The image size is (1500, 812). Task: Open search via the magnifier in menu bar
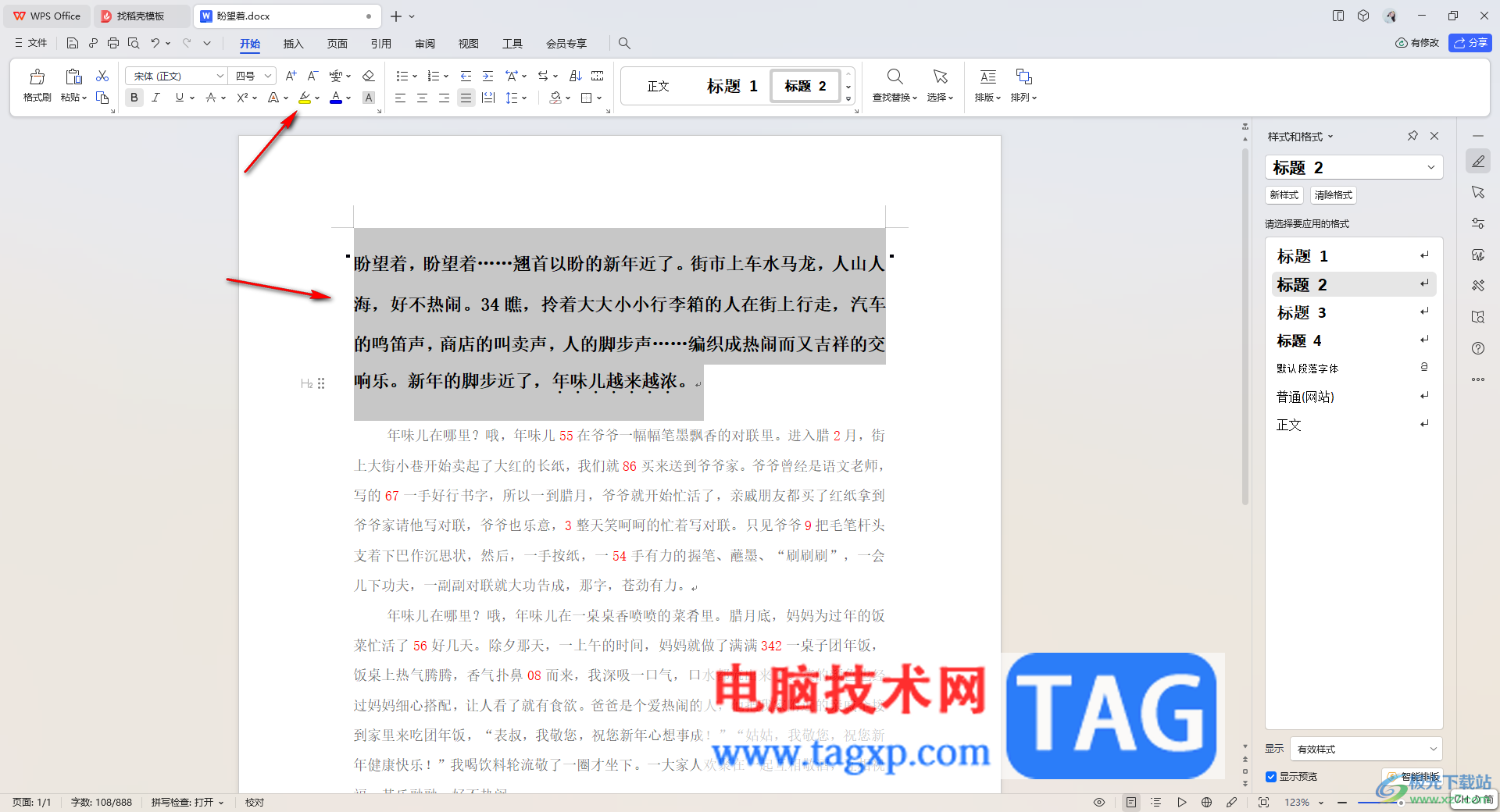[624, 44]
